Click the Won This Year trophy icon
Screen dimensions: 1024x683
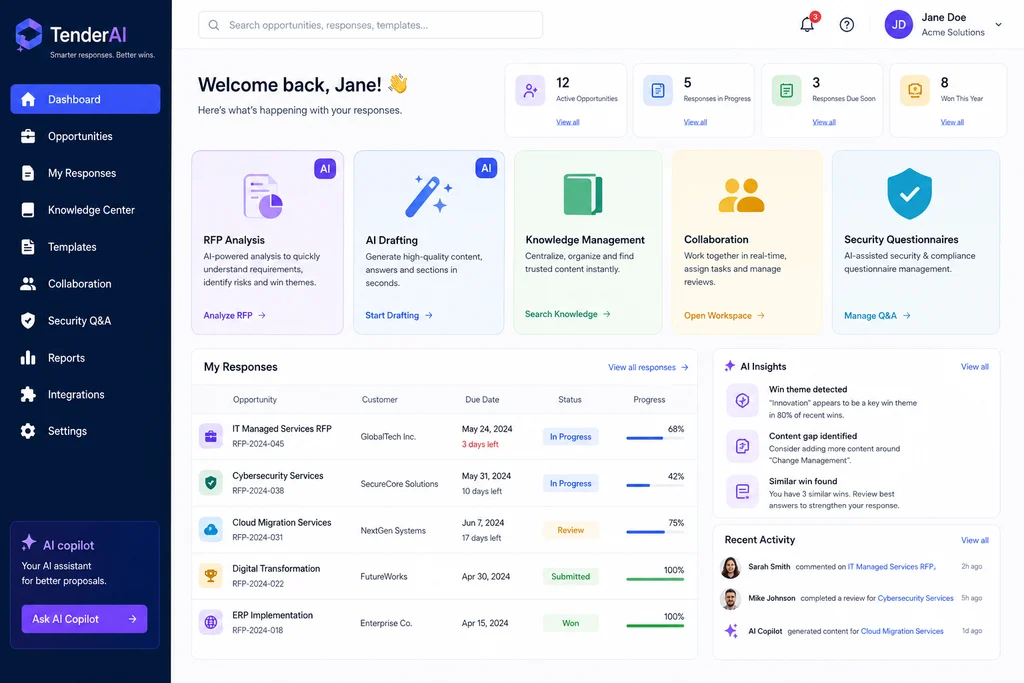[914, 90]
